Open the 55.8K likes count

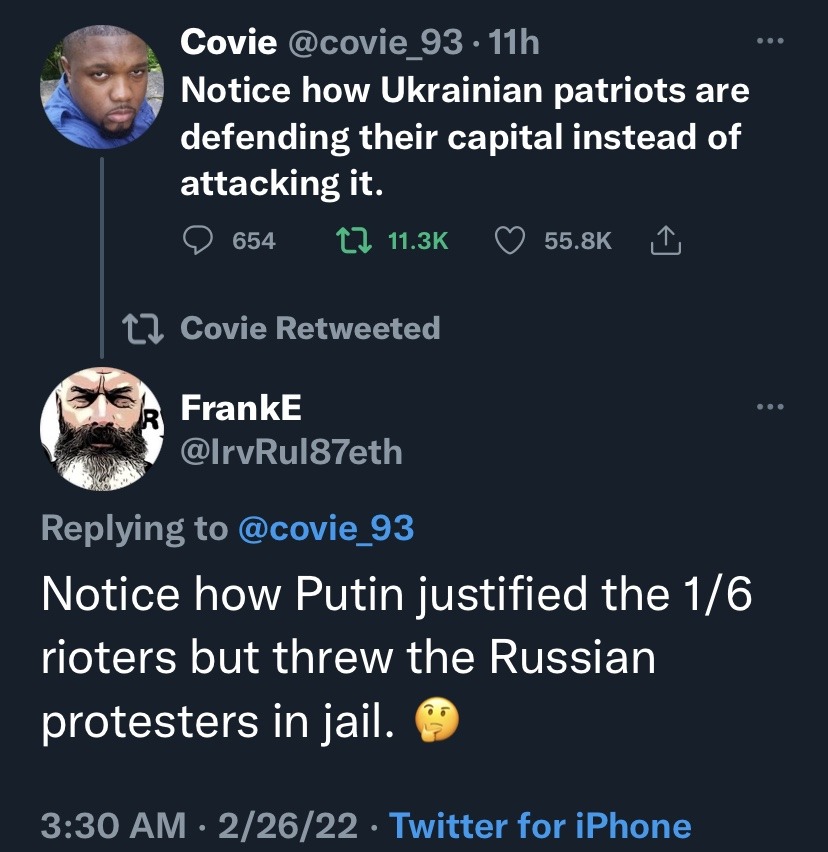click(578, 240)
